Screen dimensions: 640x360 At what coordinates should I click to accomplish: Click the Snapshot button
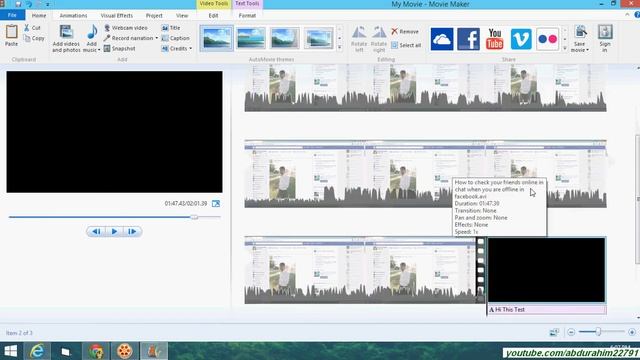119,49
